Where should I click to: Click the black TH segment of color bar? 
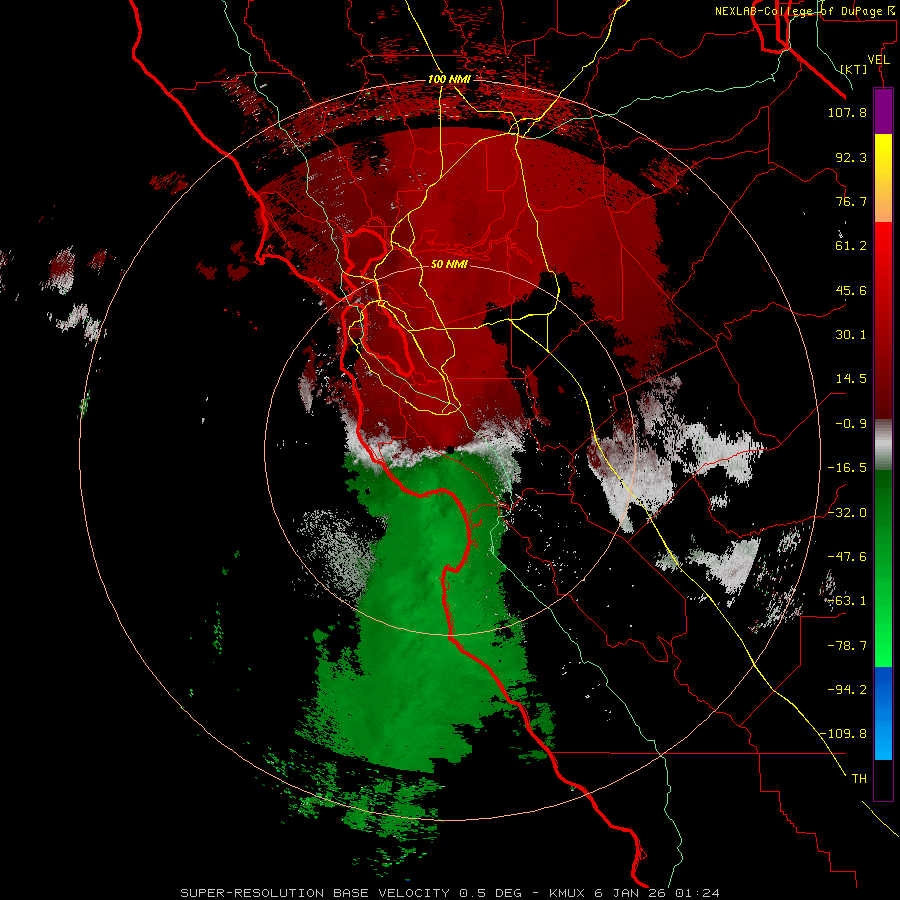(x=883, y=780)
